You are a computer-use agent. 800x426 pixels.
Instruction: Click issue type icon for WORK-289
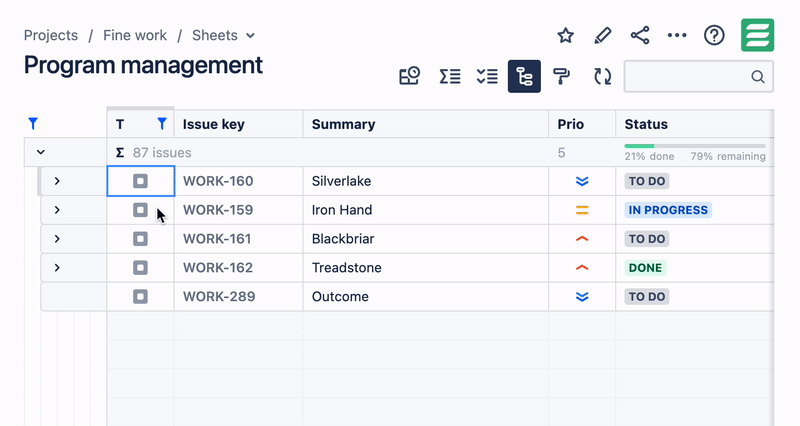[x=140, y=296]
